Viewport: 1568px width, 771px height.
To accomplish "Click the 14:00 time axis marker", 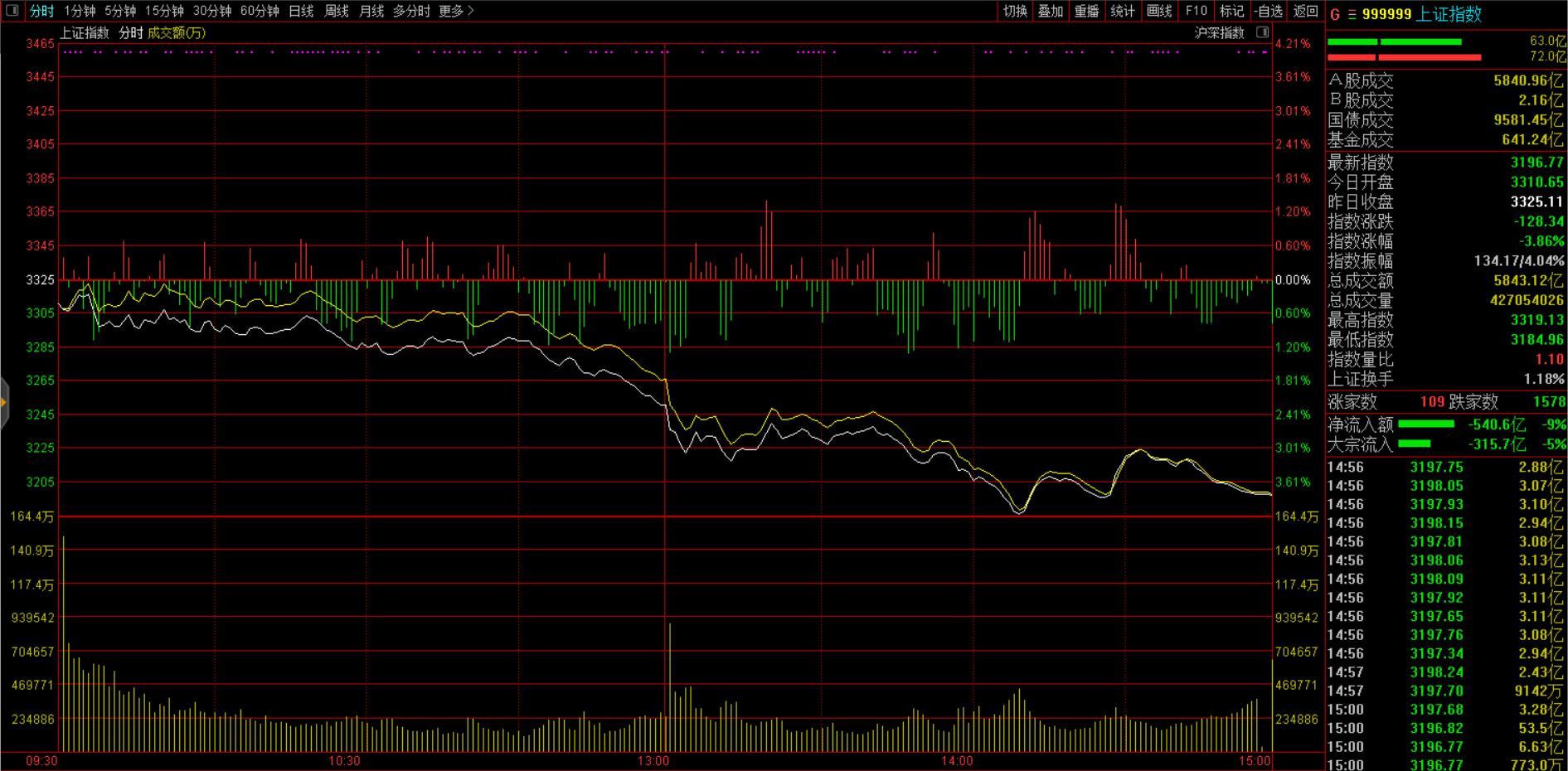I will click(957, 761).
